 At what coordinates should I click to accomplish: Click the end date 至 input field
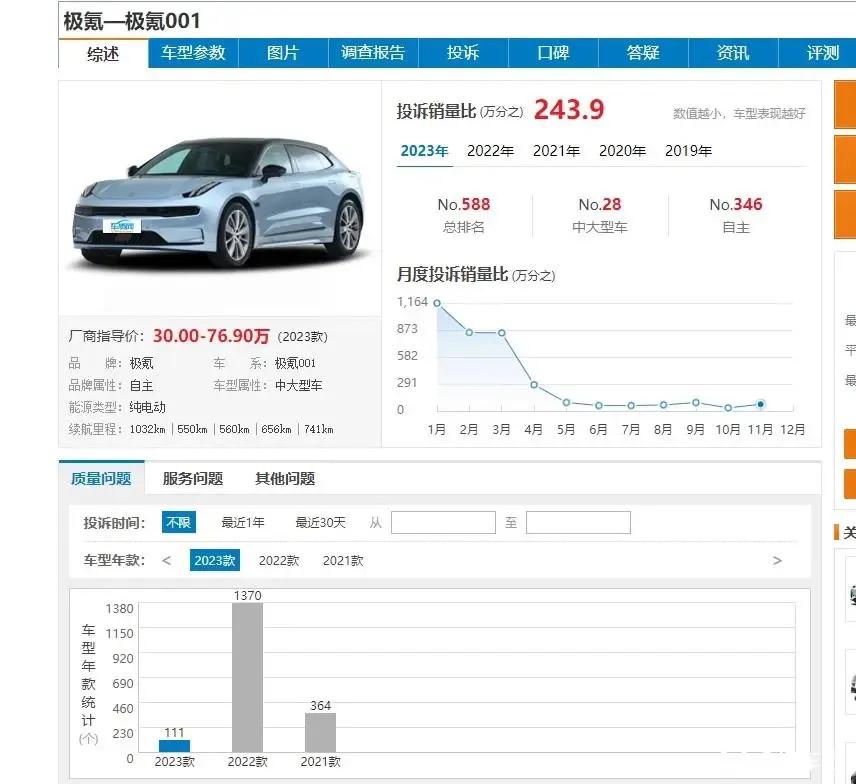coord(578,522)
